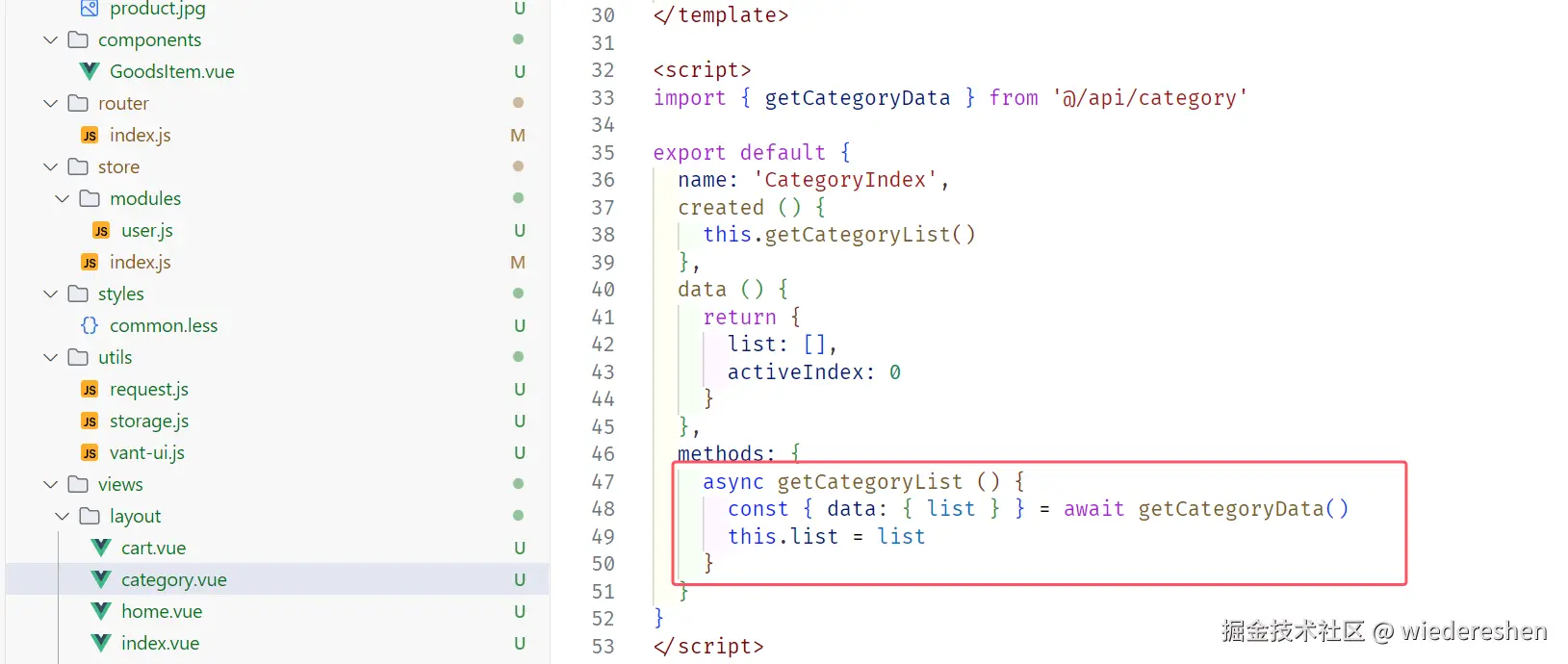Collapse the utils folder chevron

[51, 357]
